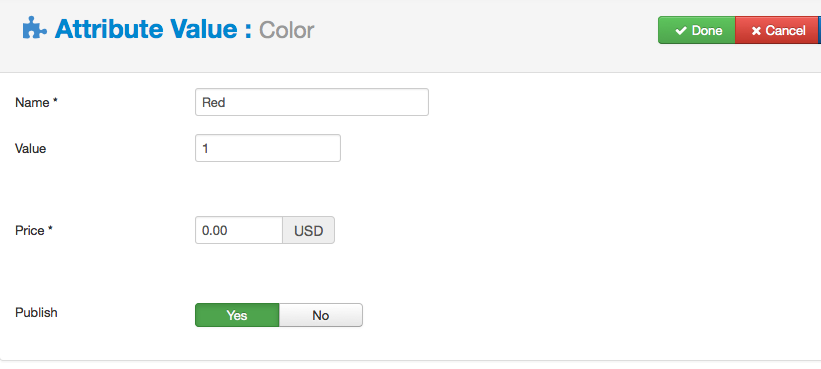This screenshot has width=821, height=369.
Task: Click the checkmark icon inside Done button
Action: coord(681,31)
